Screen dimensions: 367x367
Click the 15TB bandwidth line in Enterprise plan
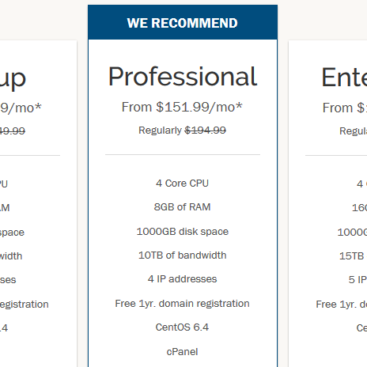353,256
